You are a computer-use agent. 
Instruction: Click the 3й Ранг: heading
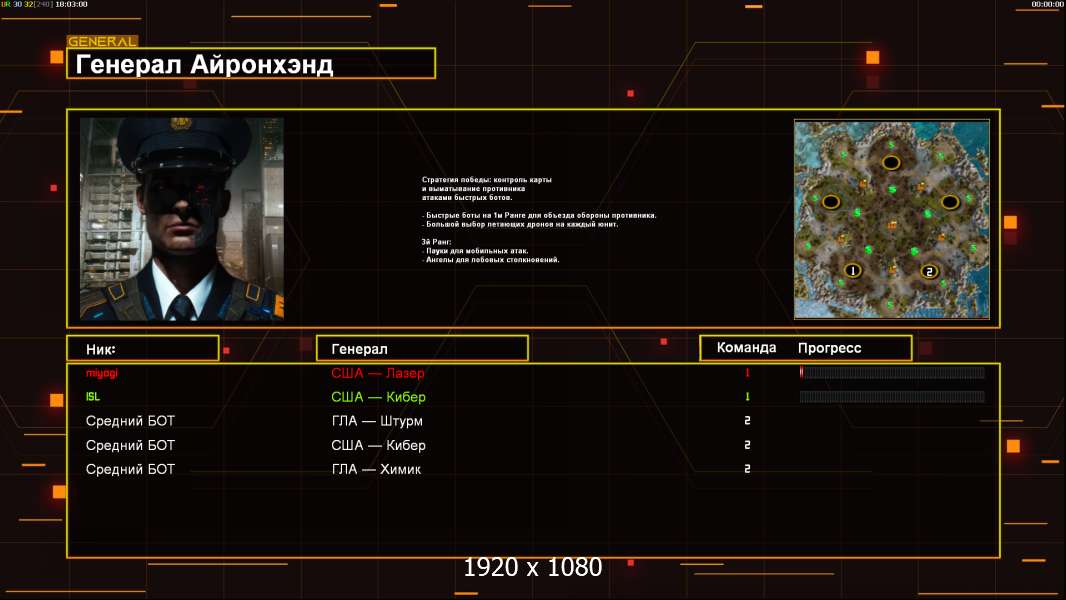coord(436,242)
